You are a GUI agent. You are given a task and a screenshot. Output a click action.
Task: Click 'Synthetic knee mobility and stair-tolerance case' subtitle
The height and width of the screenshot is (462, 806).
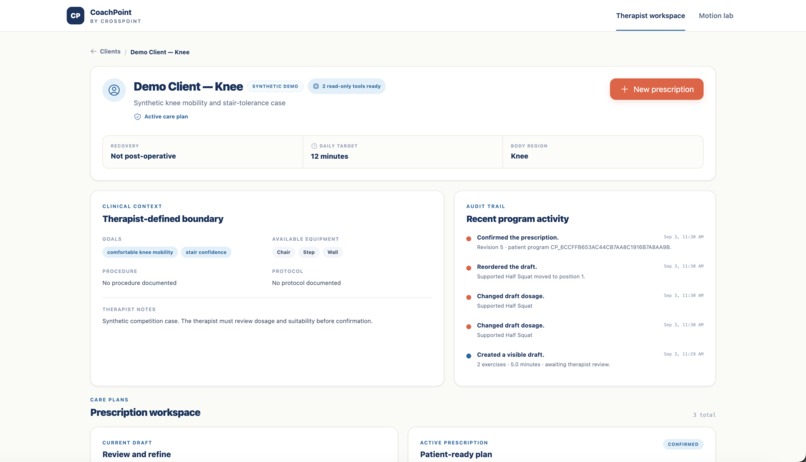(x=209, y=103)
